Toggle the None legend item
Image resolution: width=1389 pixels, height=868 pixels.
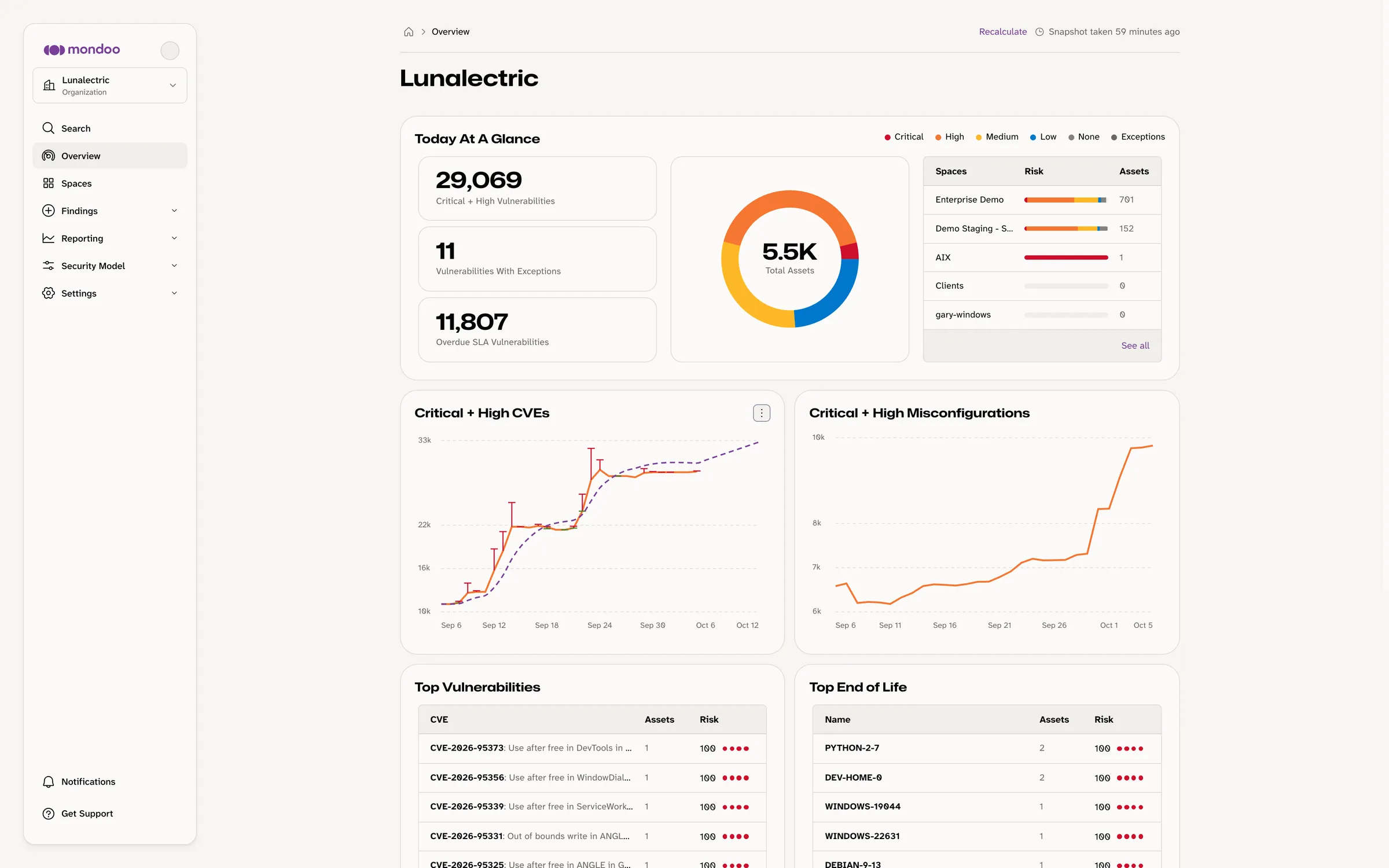pos(1083,137)
